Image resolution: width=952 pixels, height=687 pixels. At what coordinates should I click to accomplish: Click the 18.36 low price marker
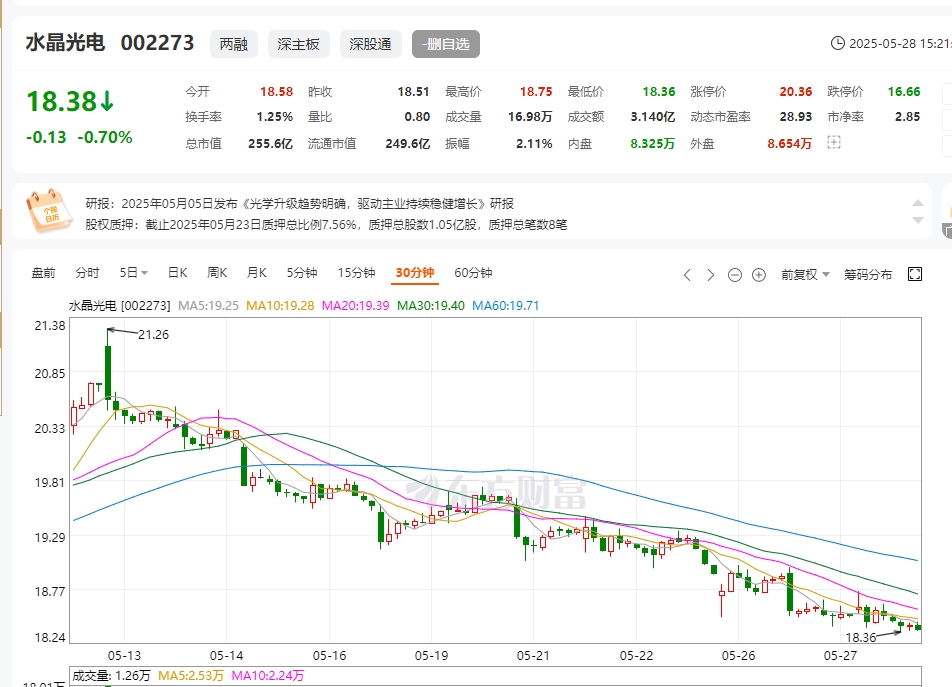click(x=861, y=637)
